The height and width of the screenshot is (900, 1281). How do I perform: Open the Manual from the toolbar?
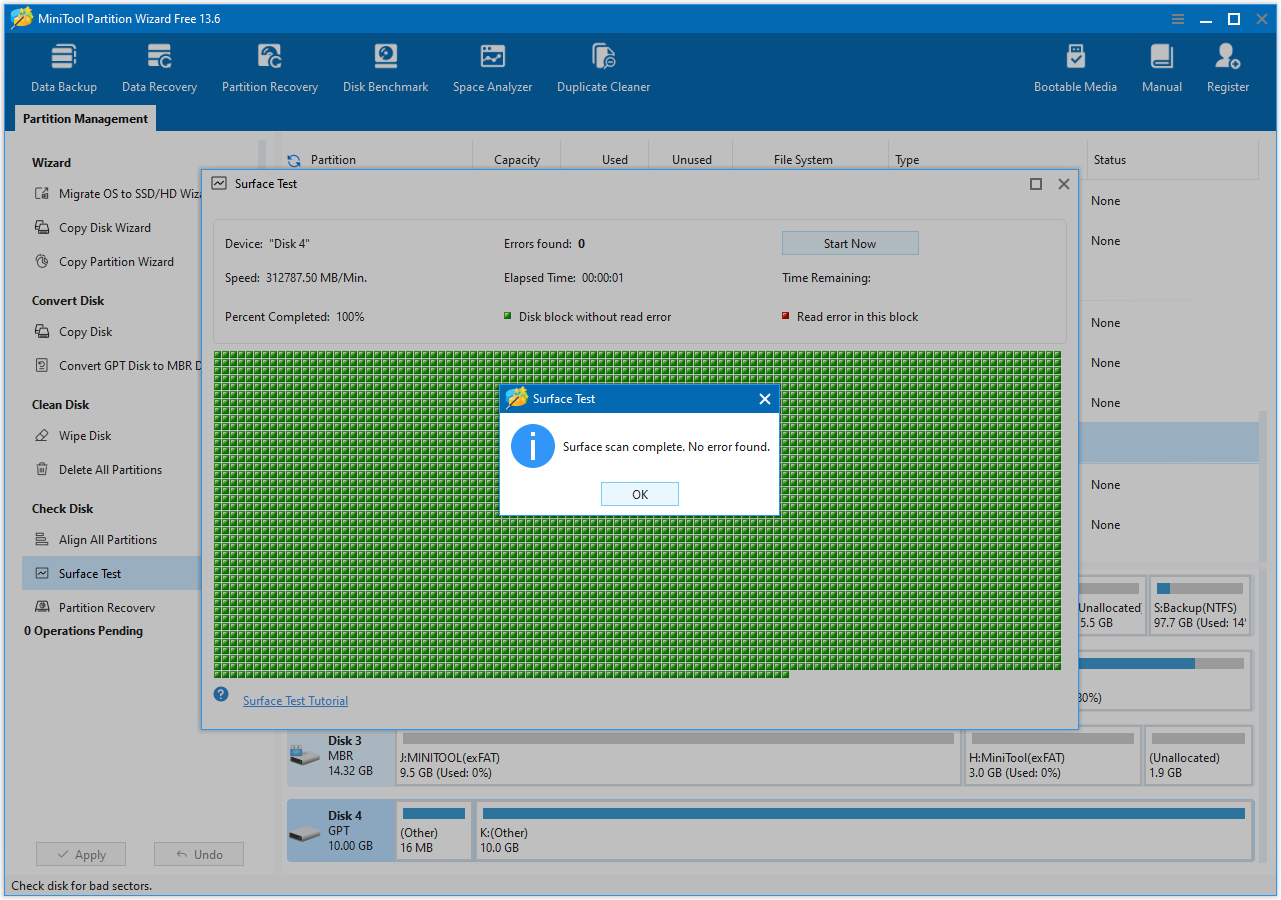pyautogui.click(x=1161, y=66)
